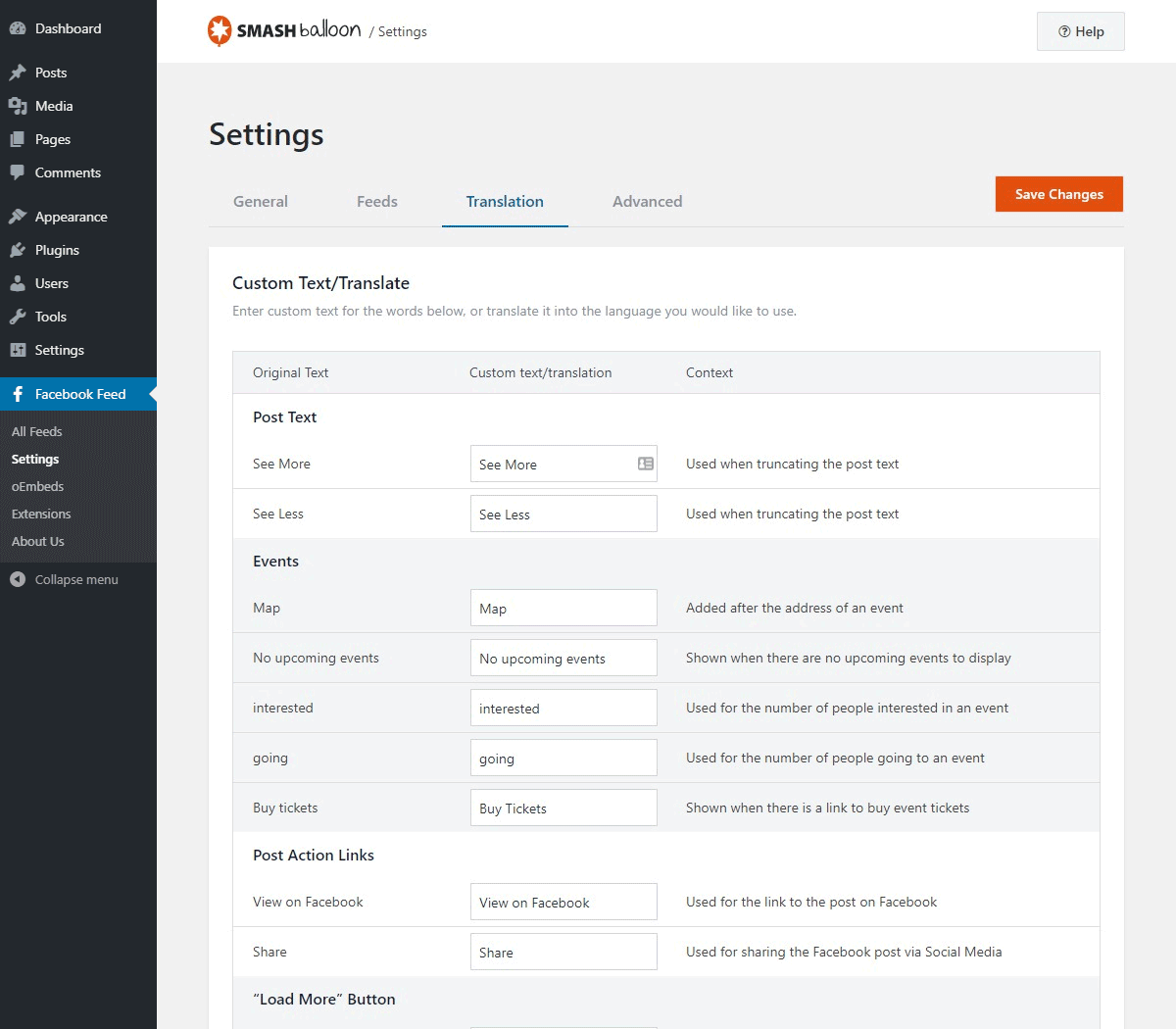Click the Tools wrench icon
1176x1029 pixels.
18,317
